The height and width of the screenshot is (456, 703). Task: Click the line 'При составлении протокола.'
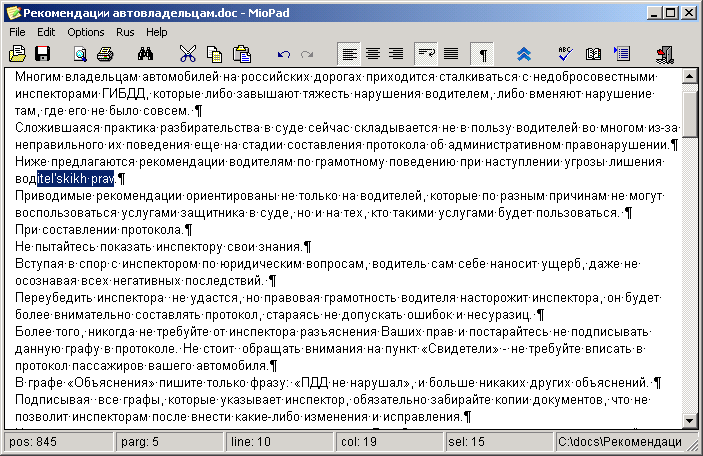(100, 230)
